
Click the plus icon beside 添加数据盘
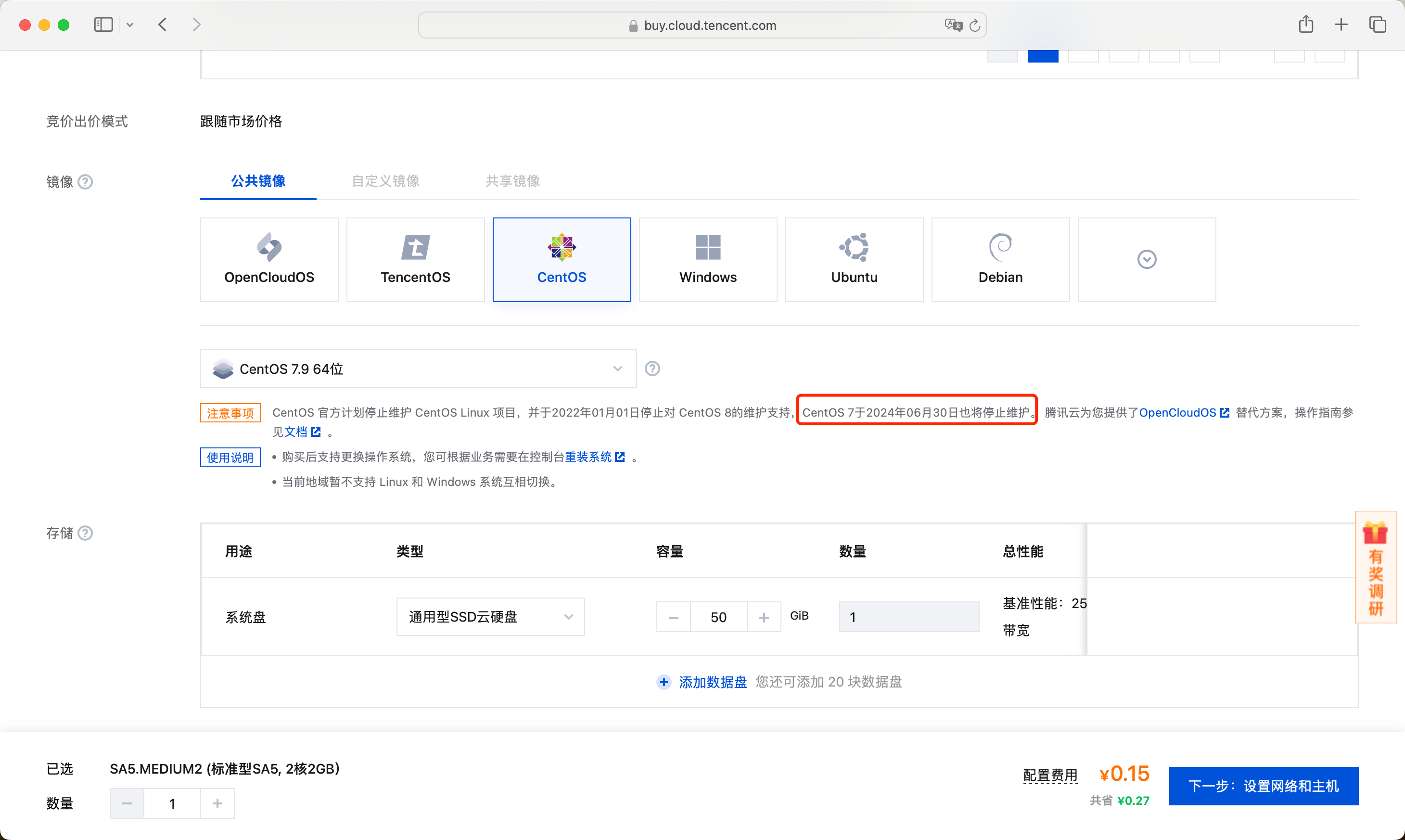(664, 682)
